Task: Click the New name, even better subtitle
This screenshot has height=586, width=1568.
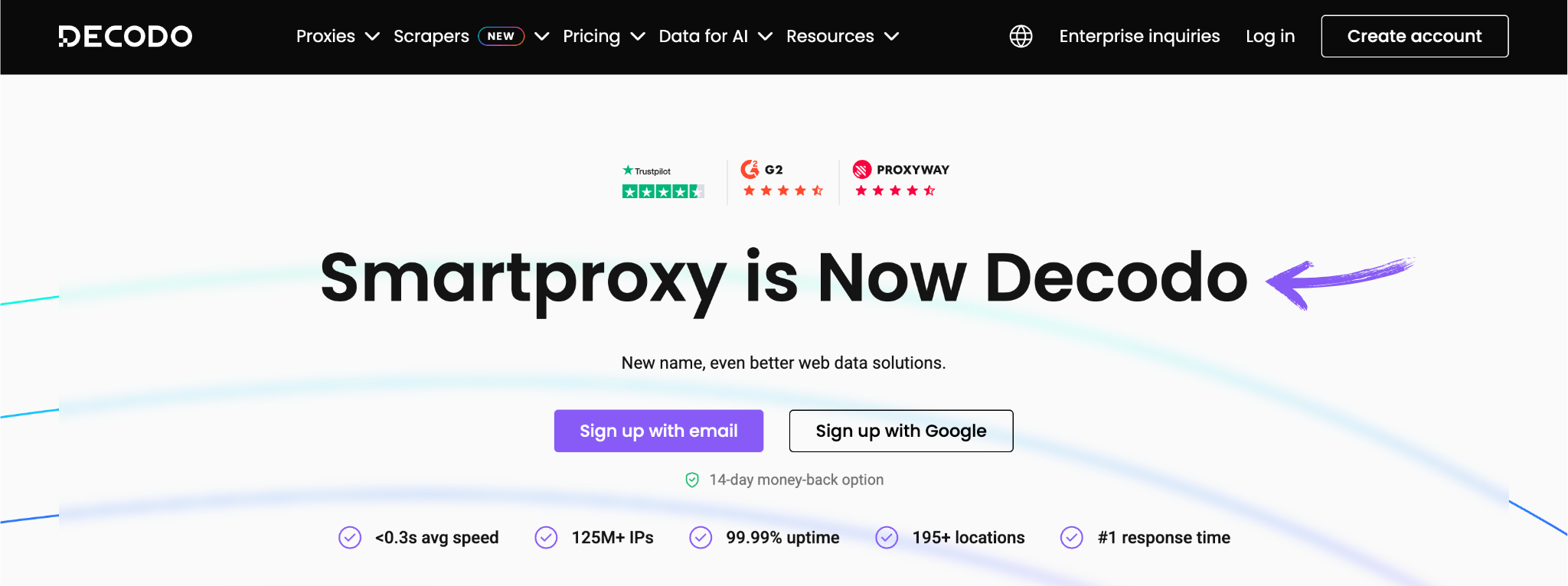Action: pos(783,363)
